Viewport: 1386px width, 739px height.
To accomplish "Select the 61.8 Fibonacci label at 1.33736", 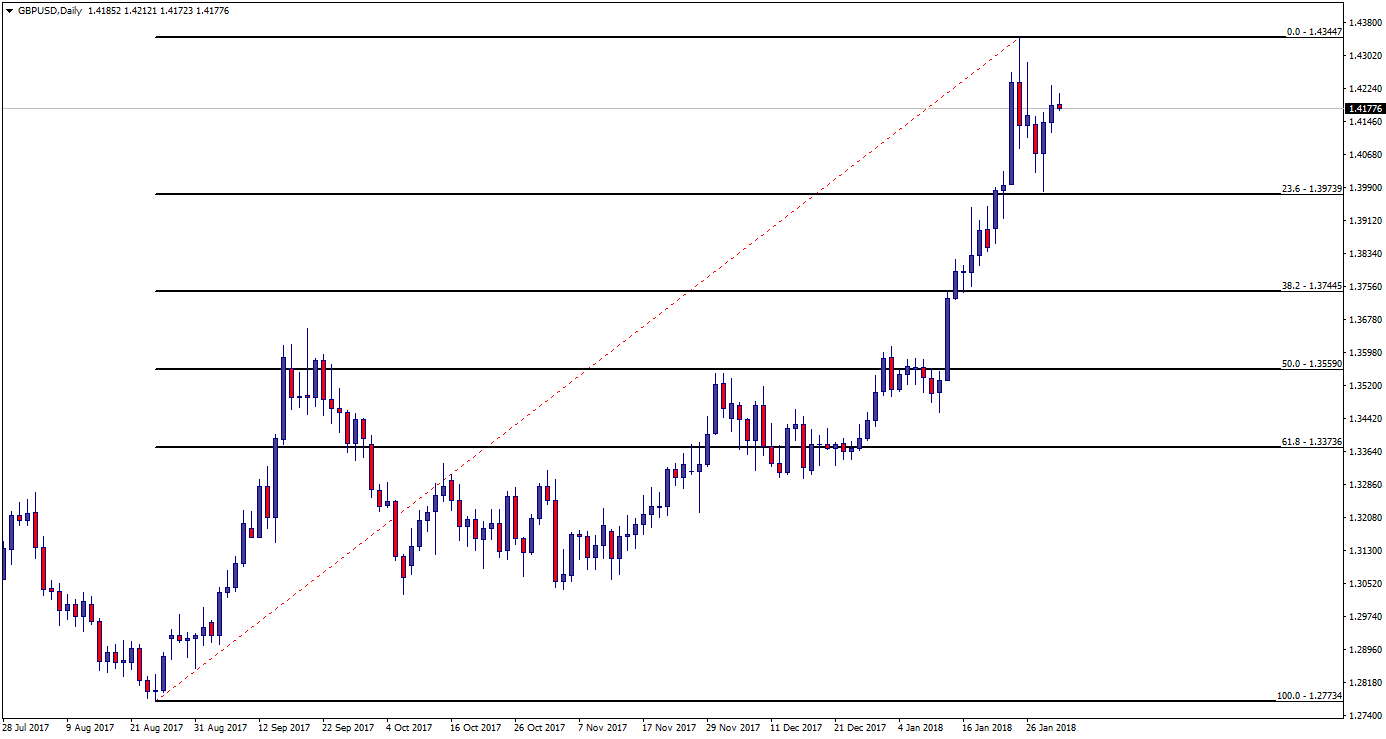I will click(1311, 441).
